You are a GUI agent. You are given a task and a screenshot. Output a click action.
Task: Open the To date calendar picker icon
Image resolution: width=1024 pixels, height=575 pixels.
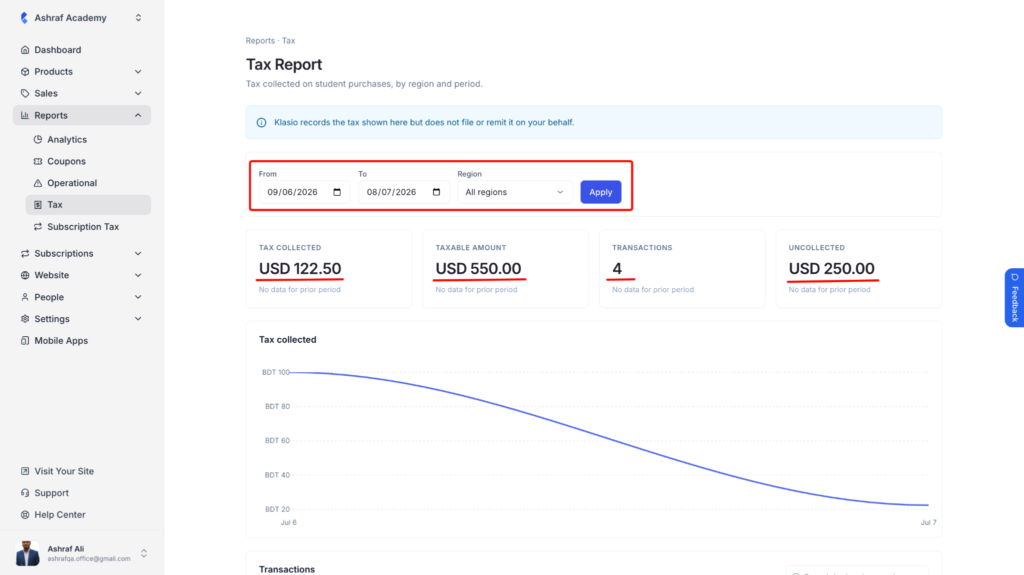(x=436, y=192)
